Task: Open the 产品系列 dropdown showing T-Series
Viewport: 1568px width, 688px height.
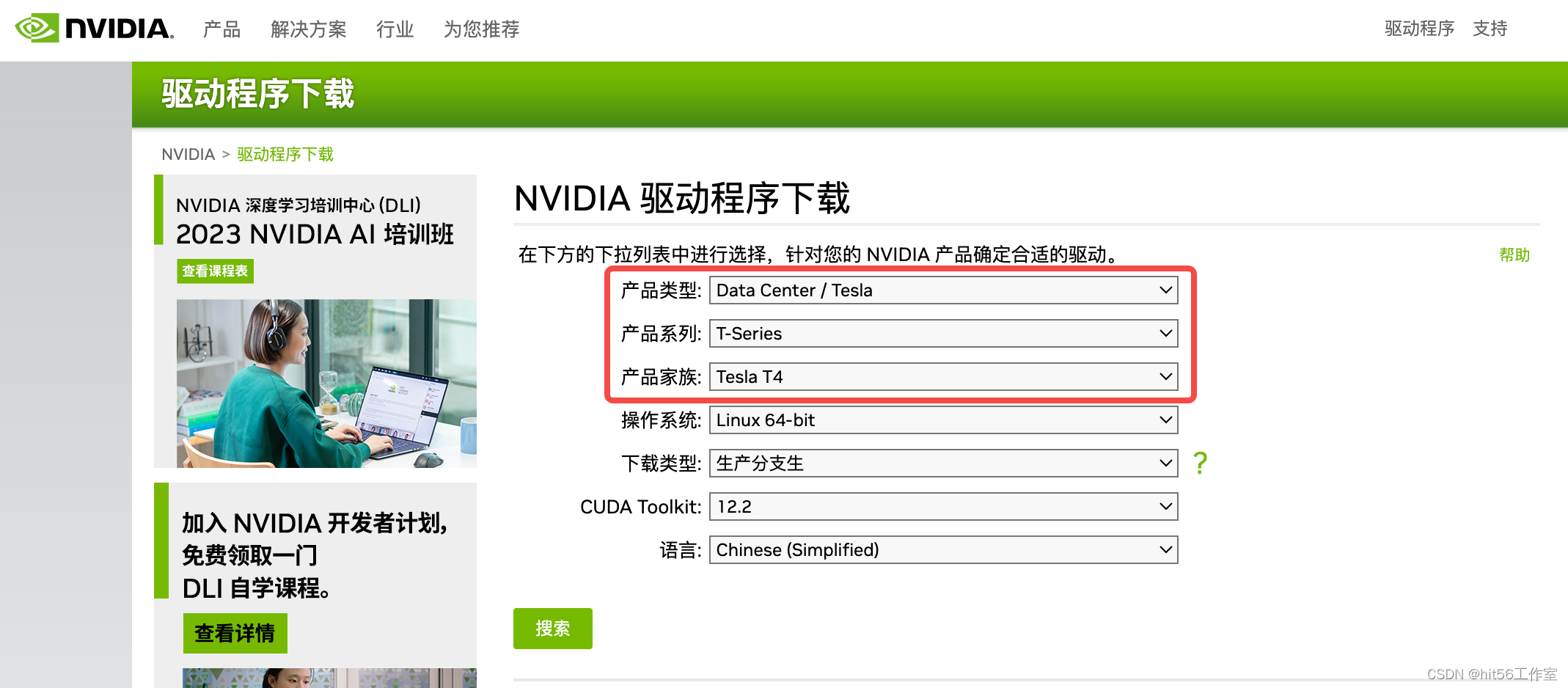Action: point(943,334)
